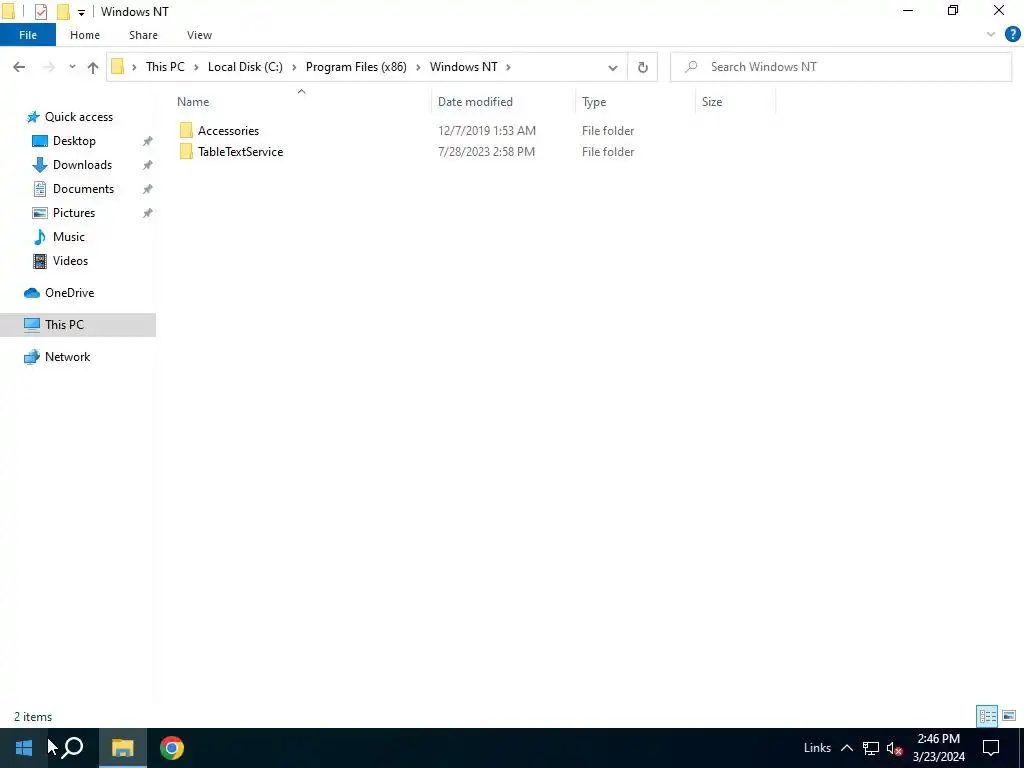This screenshot has height=768, width=1024.
Task: Open Pictures in the navigation pane
Action: tap(73, 213)
